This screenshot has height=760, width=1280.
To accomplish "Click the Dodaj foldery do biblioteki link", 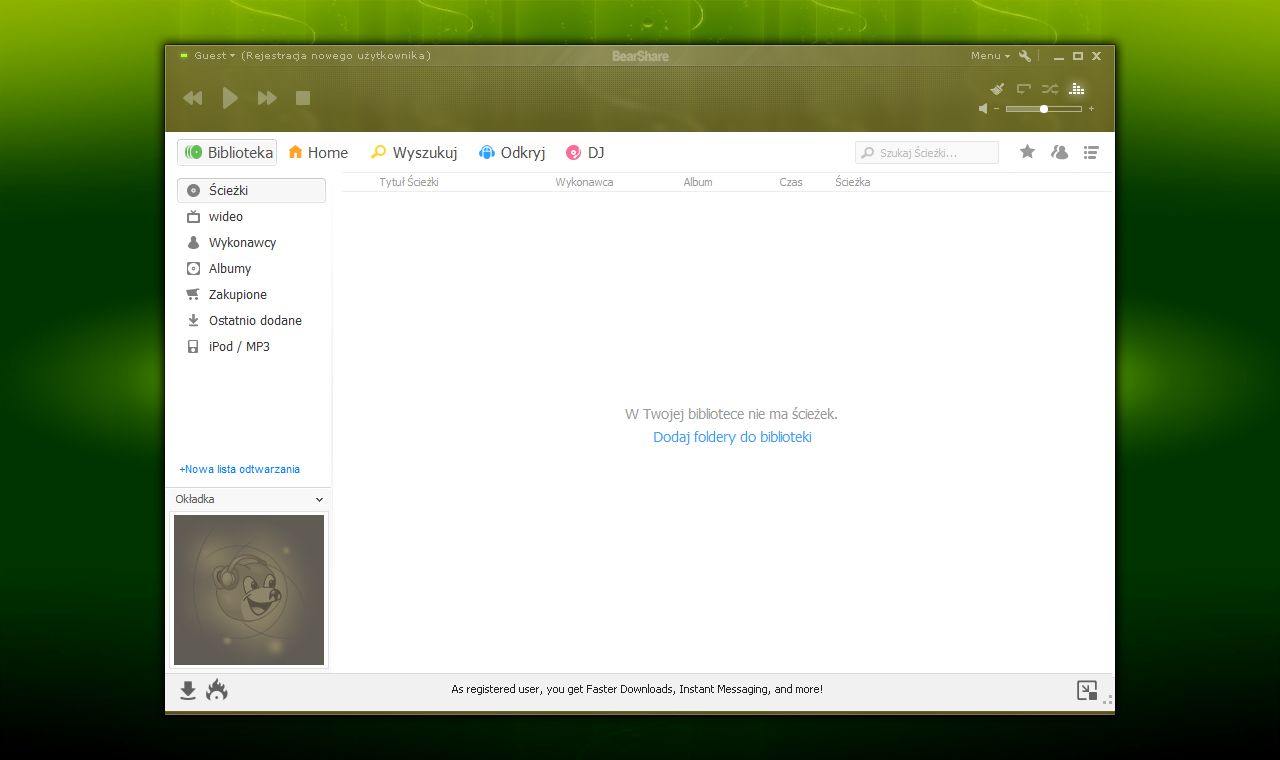I will (x=732, y=437).
